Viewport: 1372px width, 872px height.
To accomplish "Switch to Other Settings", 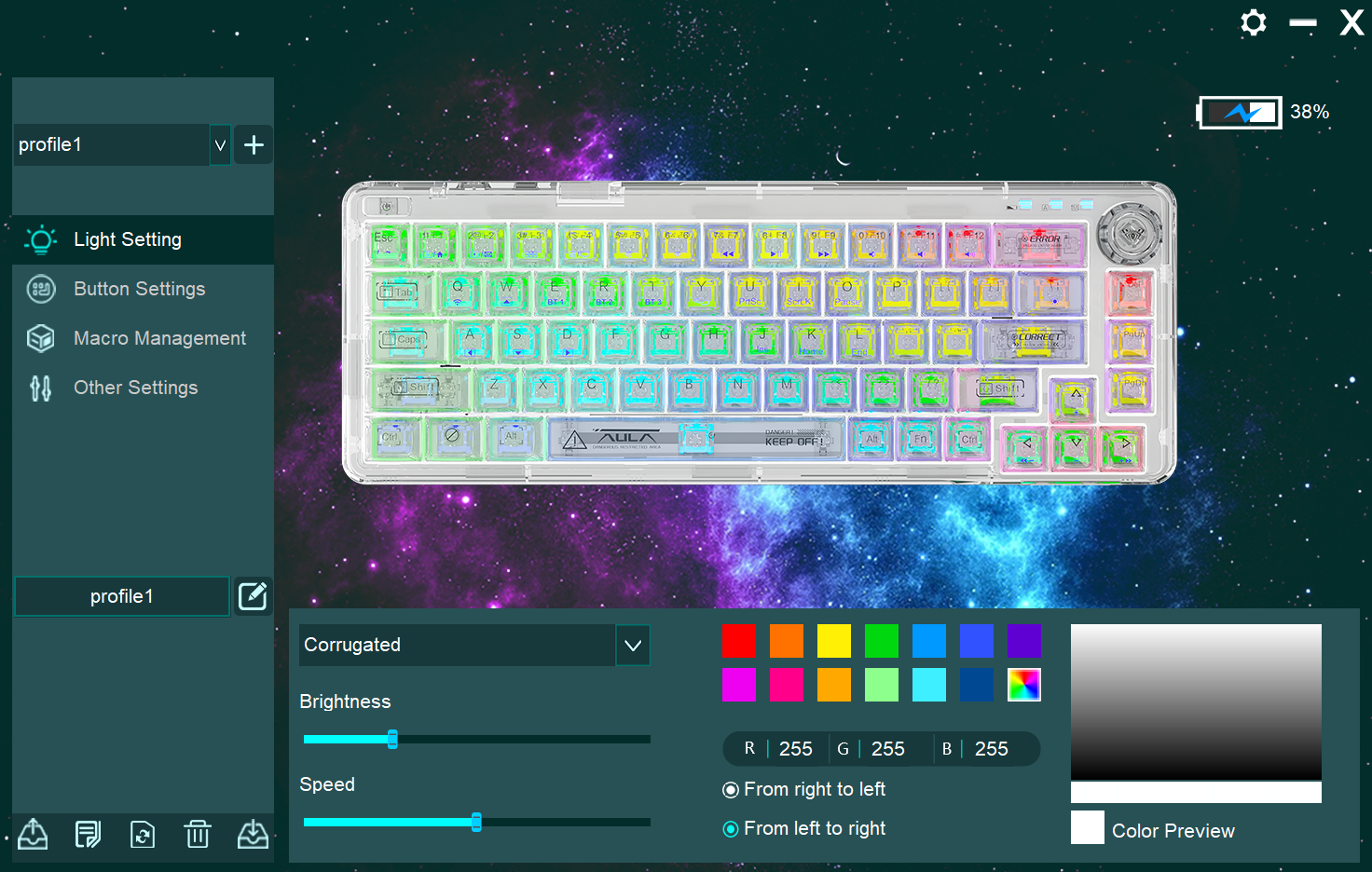I will [135, 388].
